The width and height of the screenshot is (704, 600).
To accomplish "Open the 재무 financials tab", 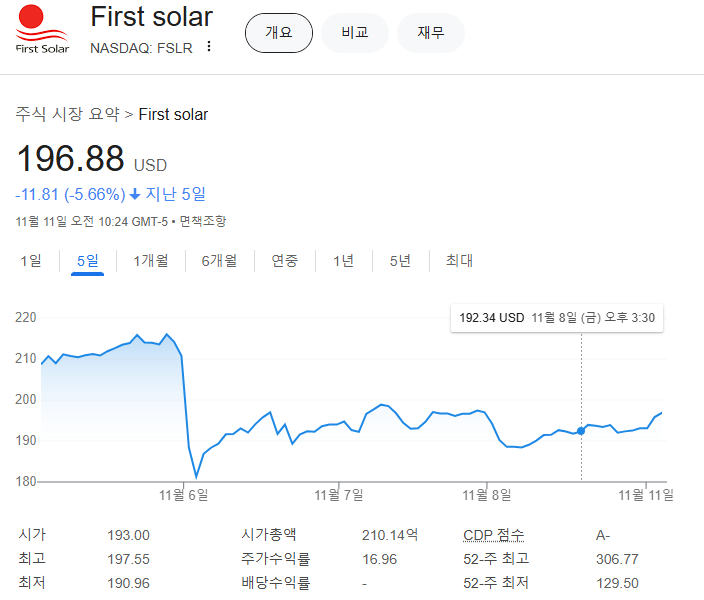I will point(431,33).
